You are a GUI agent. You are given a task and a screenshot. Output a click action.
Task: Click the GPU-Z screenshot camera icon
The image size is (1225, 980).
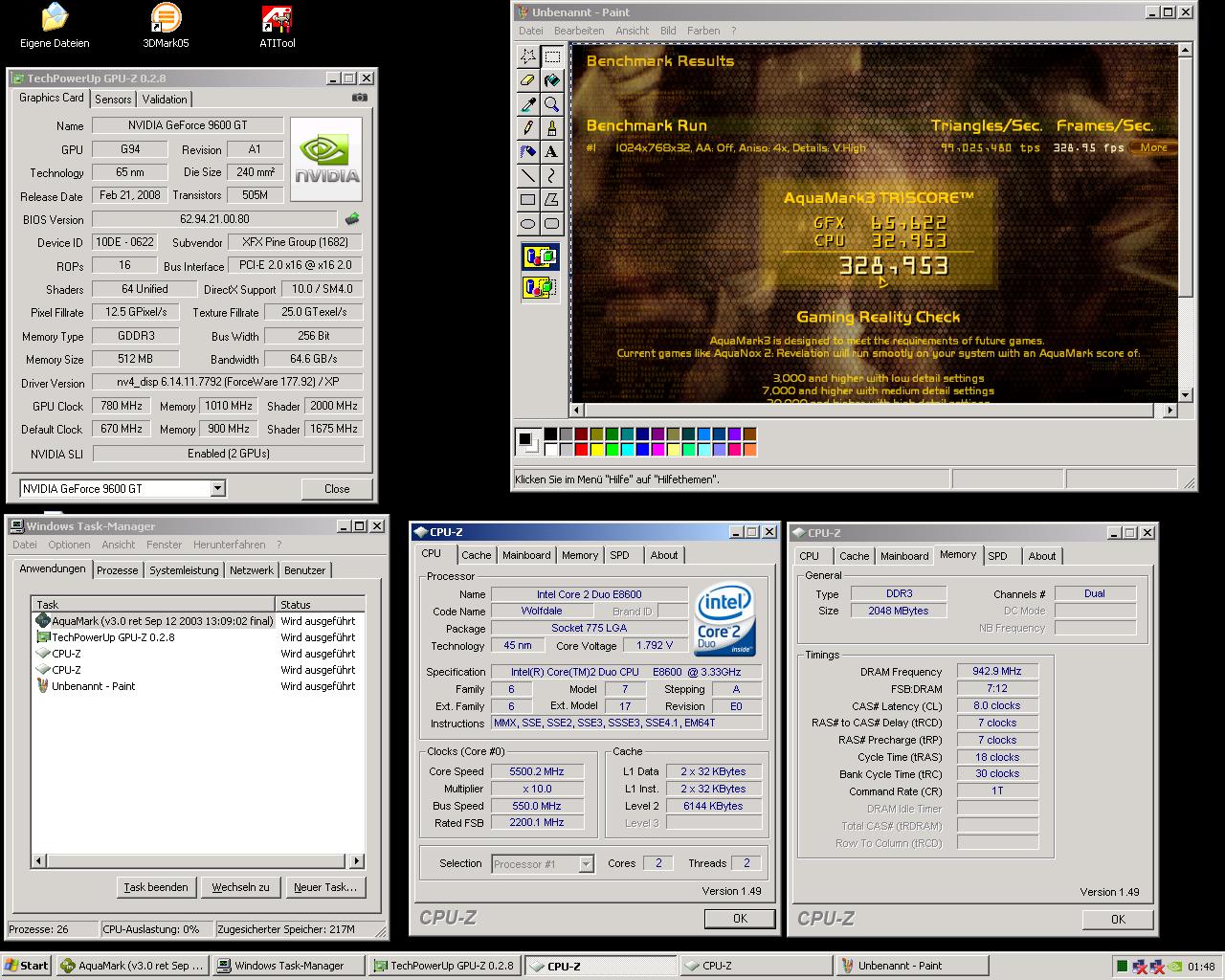tap(359, 98)
